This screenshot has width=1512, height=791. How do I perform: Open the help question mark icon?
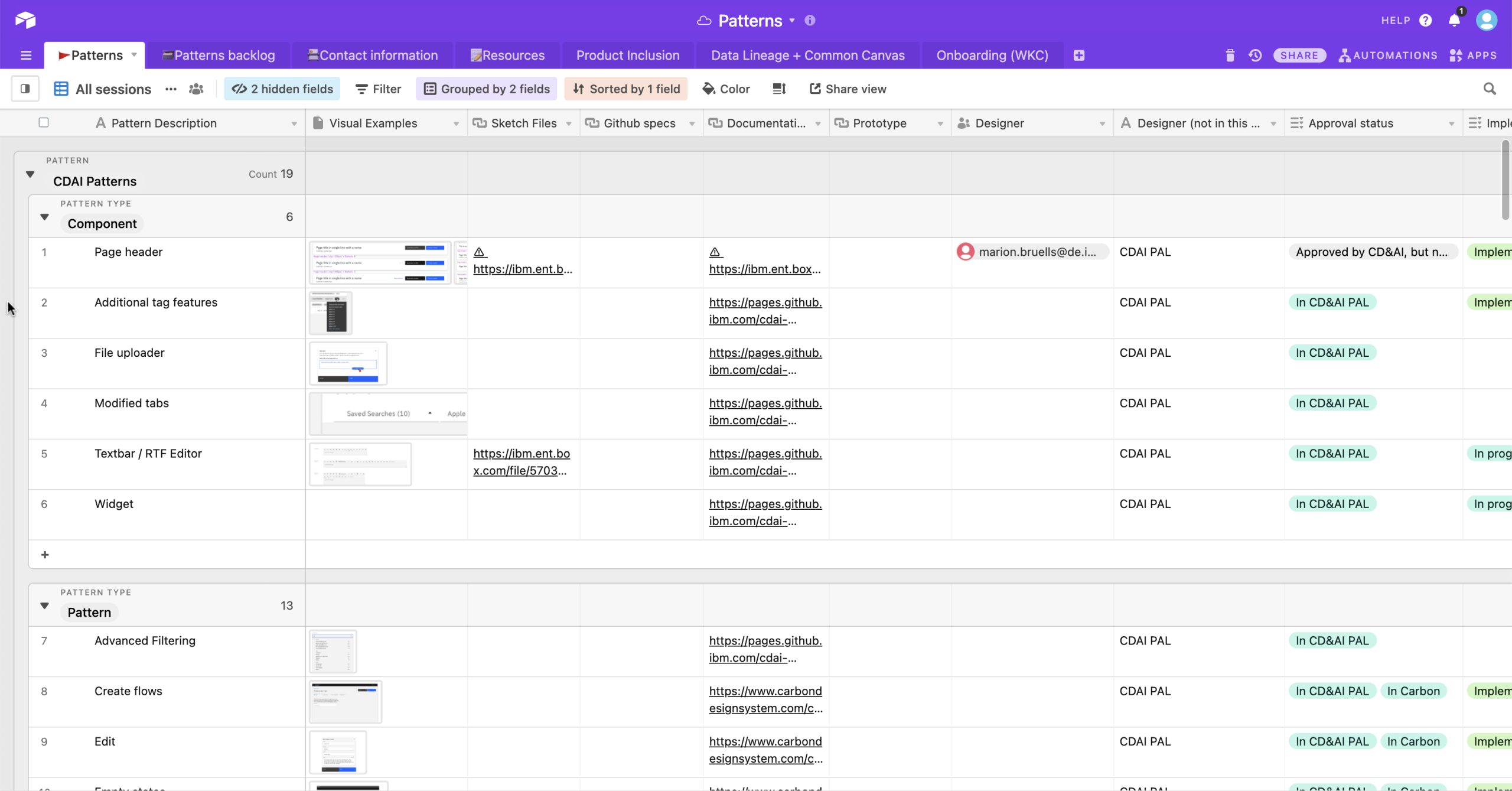pos(1426,21)
